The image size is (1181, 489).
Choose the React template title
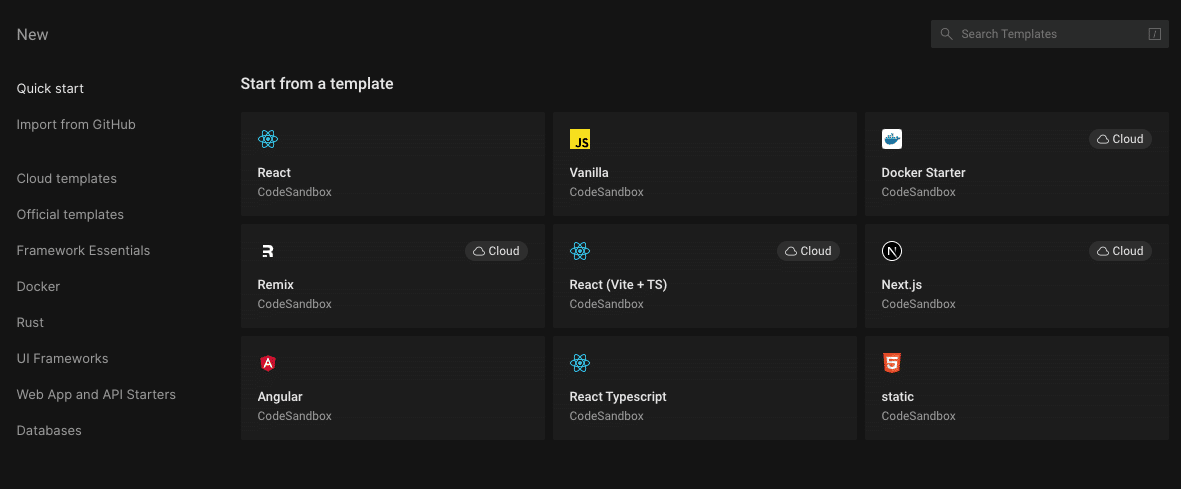click(274, 173)
